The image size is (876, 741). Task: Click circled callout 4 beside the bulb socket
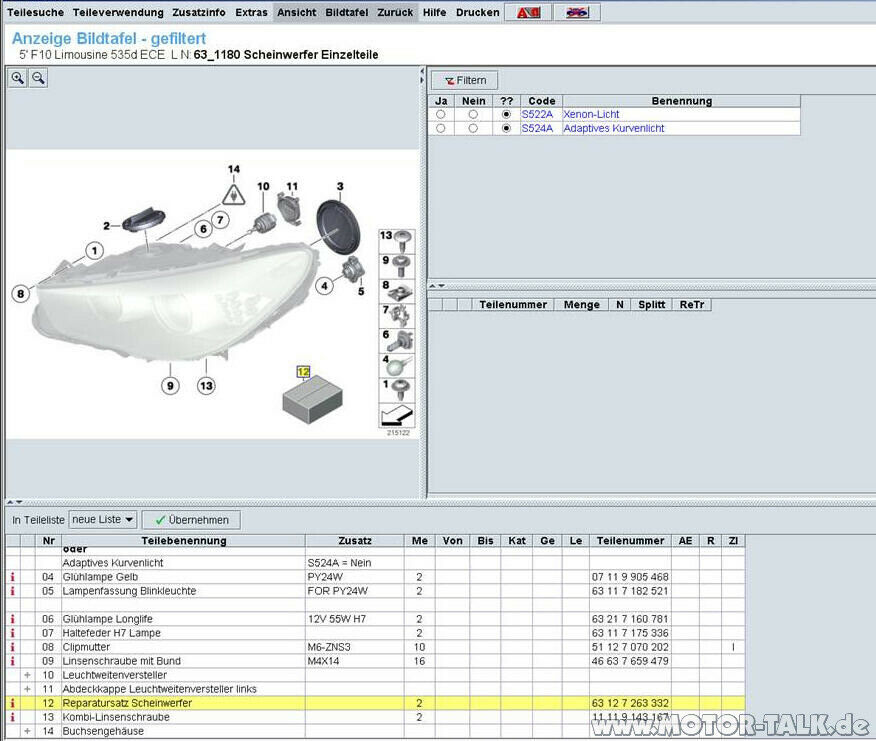coord(325,286)
